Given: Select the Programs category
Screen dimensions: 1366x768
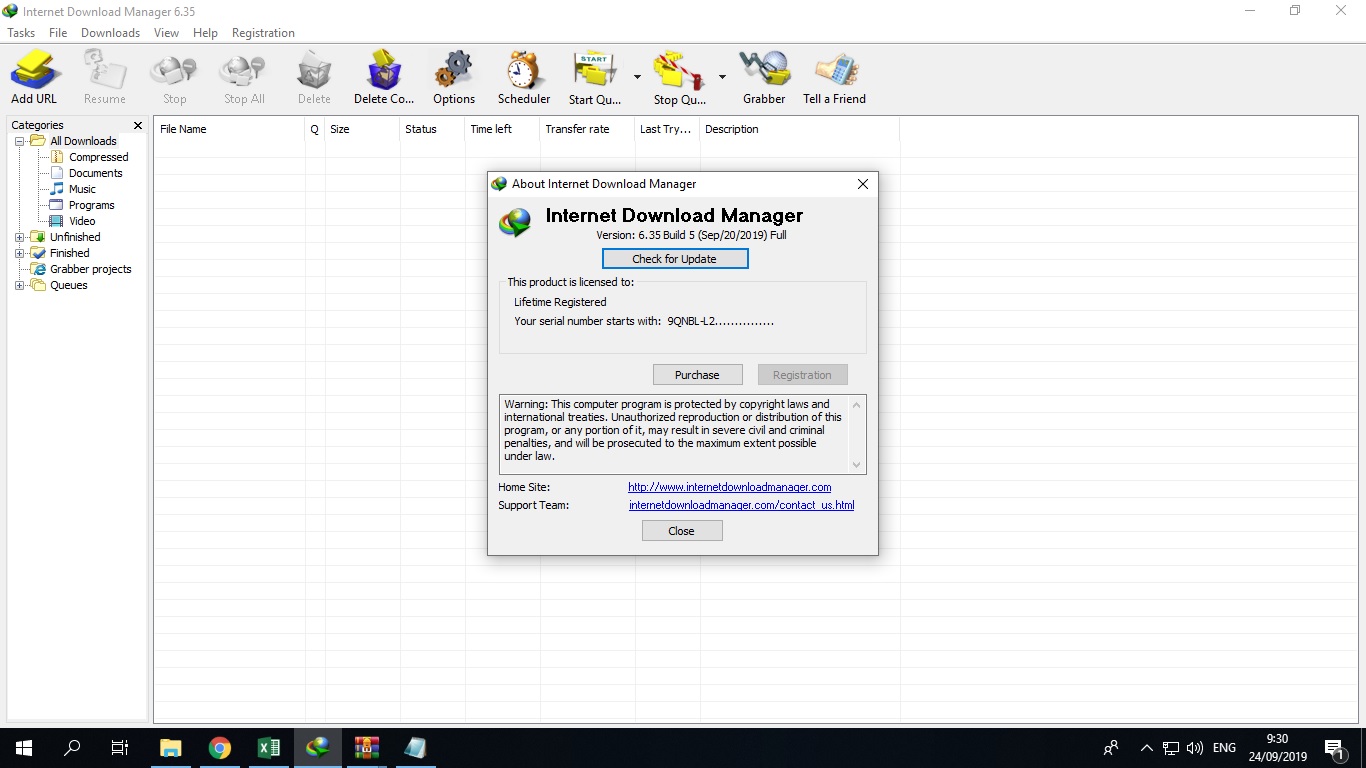Looking at the screenshot, I should pos(91,205).
